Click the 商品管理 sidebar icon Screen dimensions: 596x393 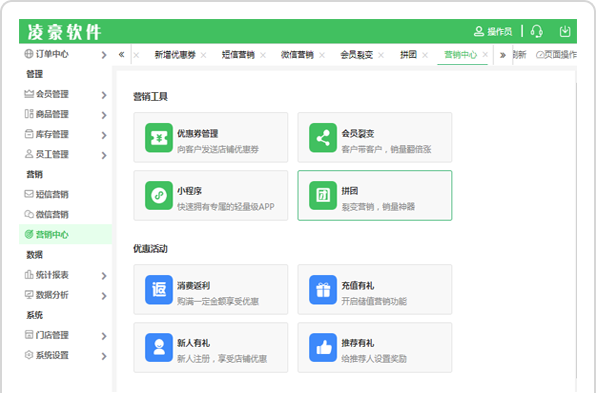[29, 114]
